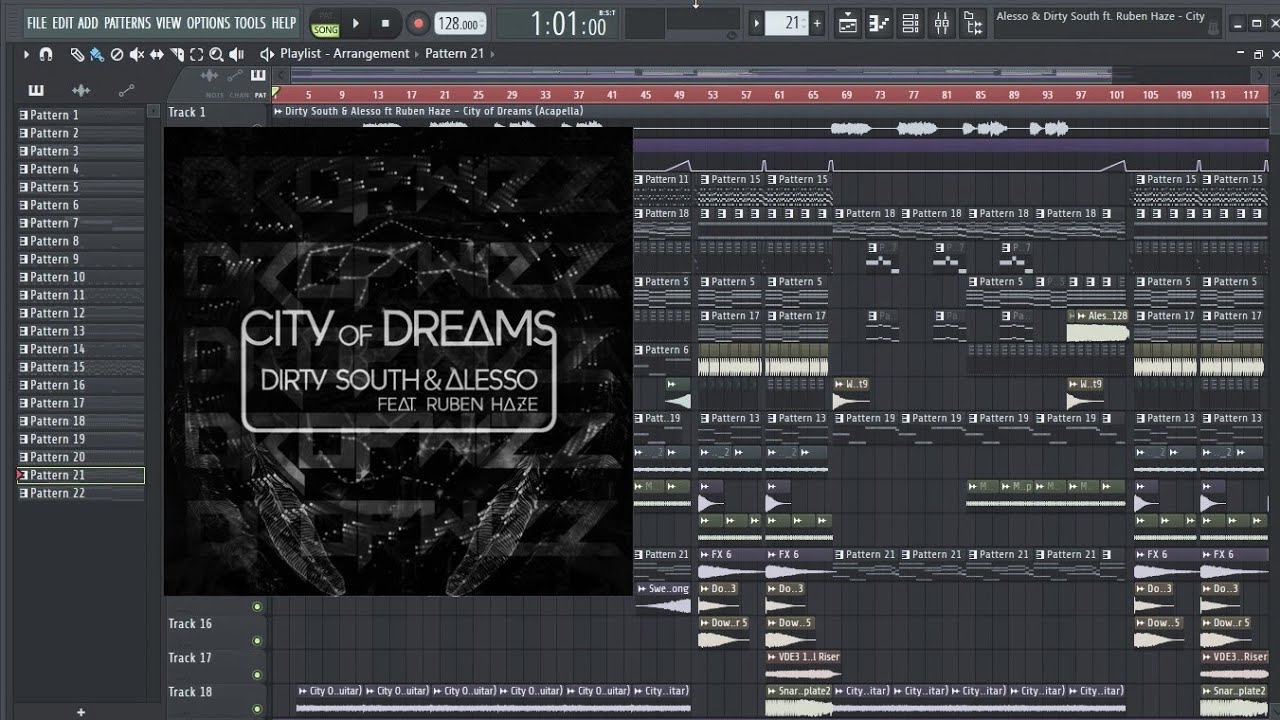Stop playback with the Stop button
Viewport: 1280px width, 720px height.
click(385, 23)
